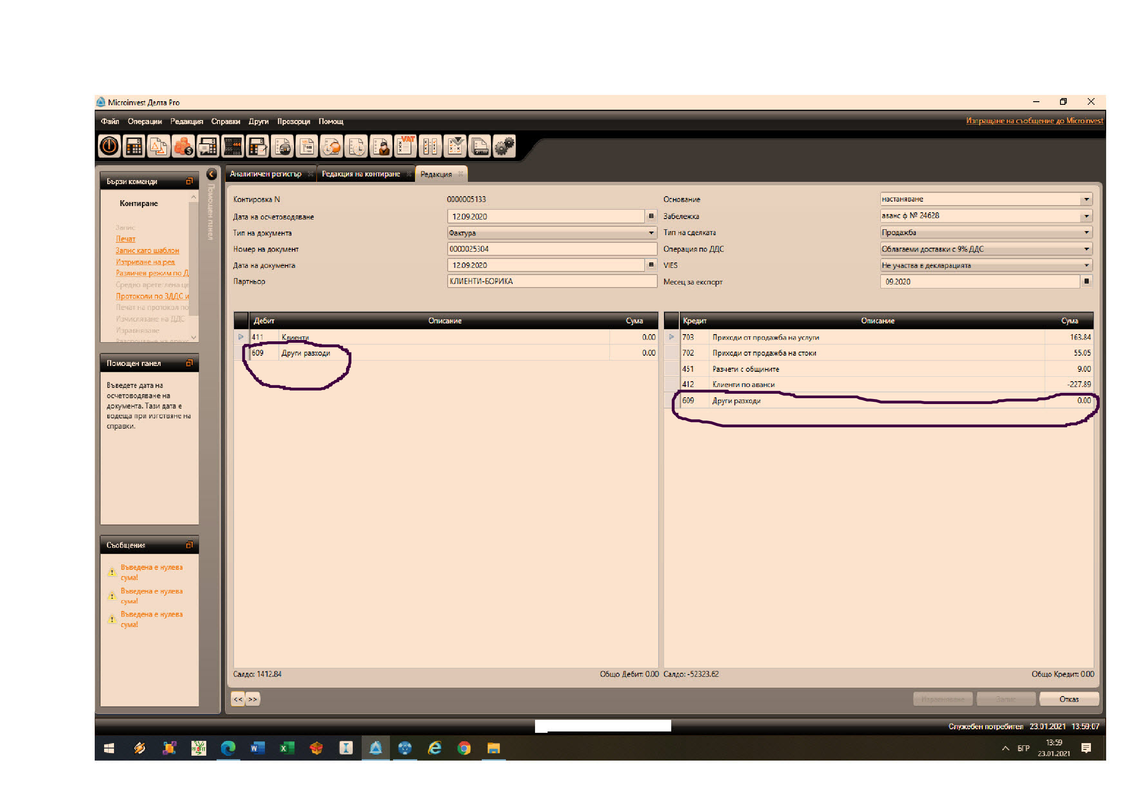The width and height of the screenshot is (1131, 800).
Task: Collapse the side panel with round arrow
Action: pyautogui.click(x=211, y=174)
